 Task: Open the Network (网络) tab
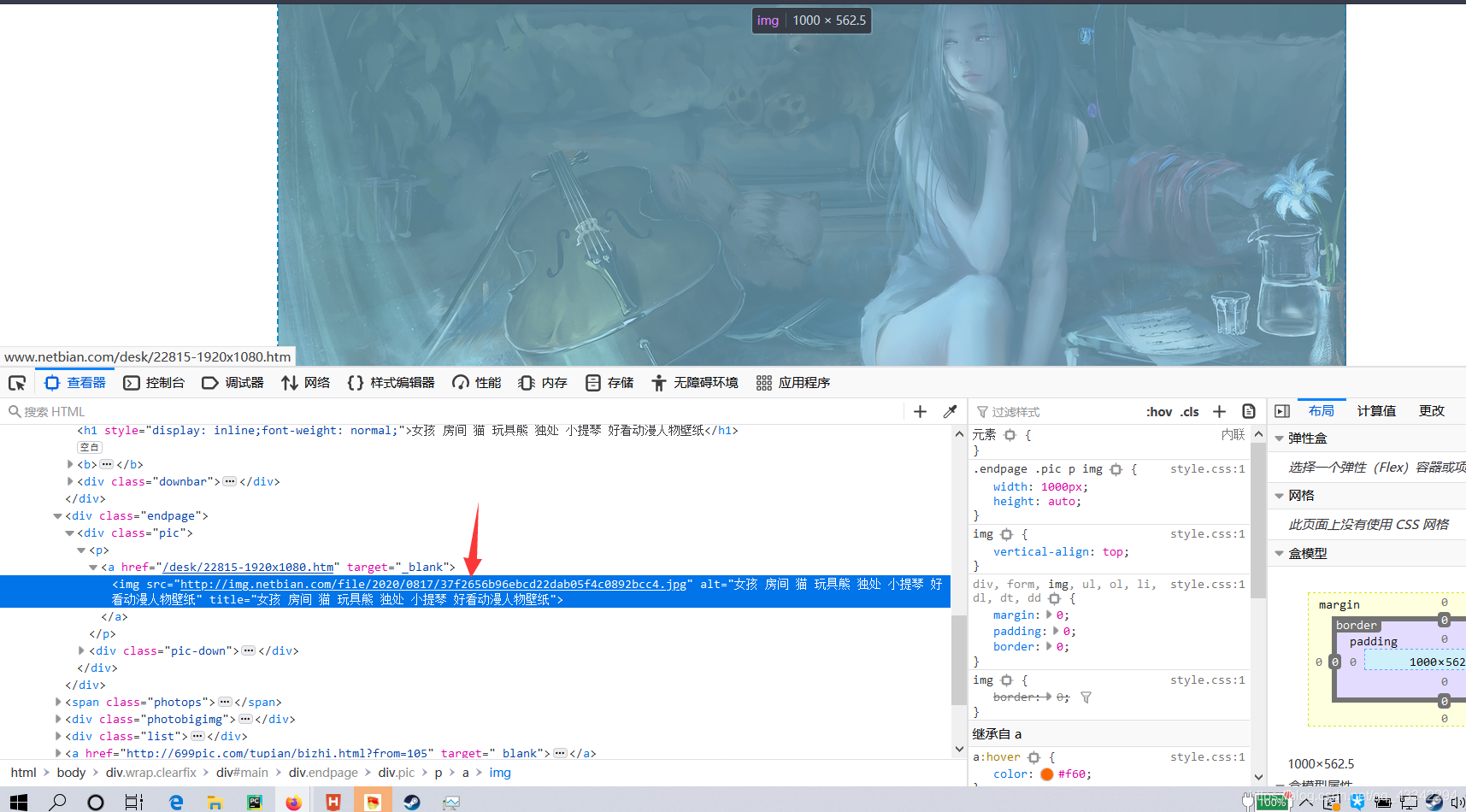[x=306, y=383]
